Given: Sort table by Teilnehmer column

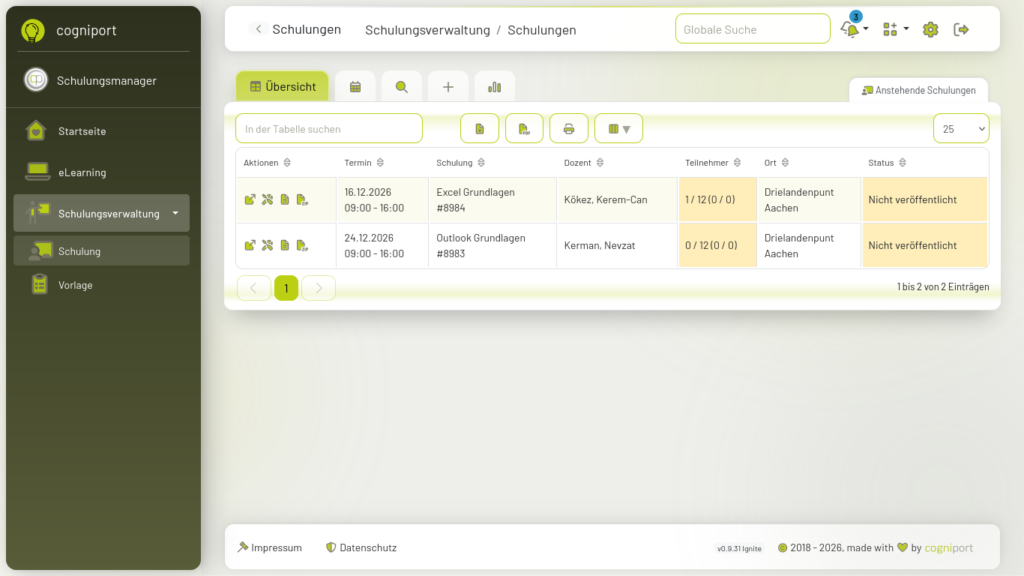Looking at the screenshot, I should point(712,163).
